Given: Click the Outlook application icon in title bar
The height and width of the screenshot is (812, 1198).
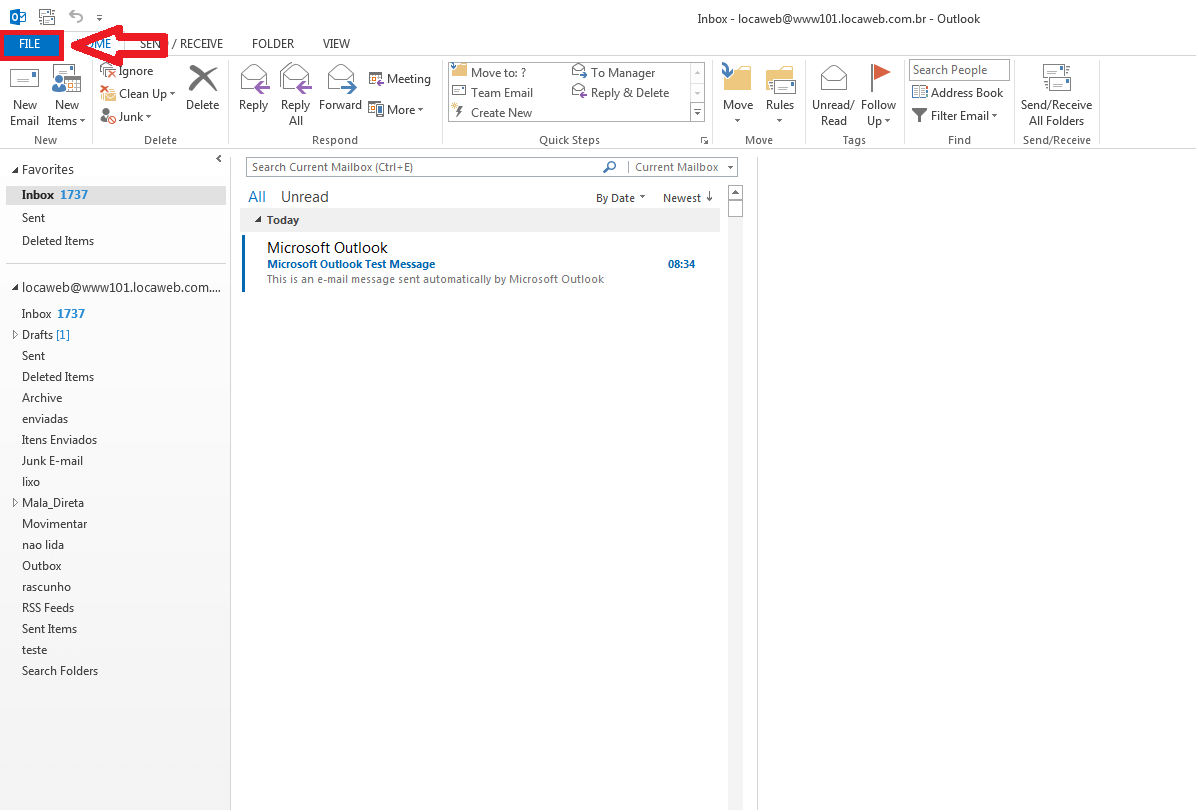Looking at the screenshot, I should (18, 16).
